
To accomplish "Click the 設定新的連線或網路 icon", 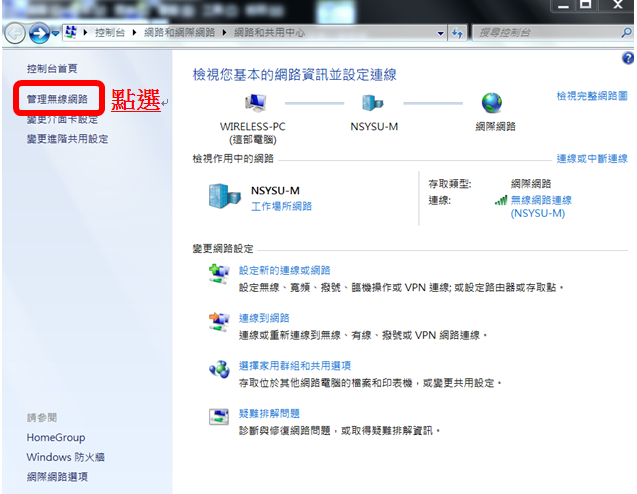I will (218, 275).
